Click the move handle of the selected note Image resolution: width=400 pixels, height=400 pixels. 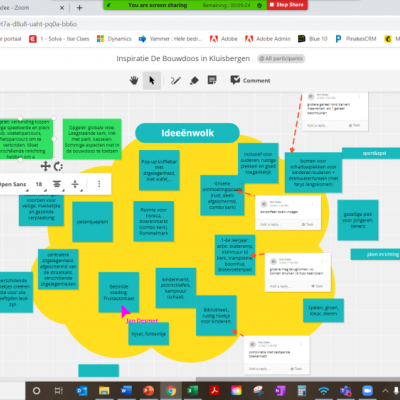pyautogui.click(x=45, y=166)
